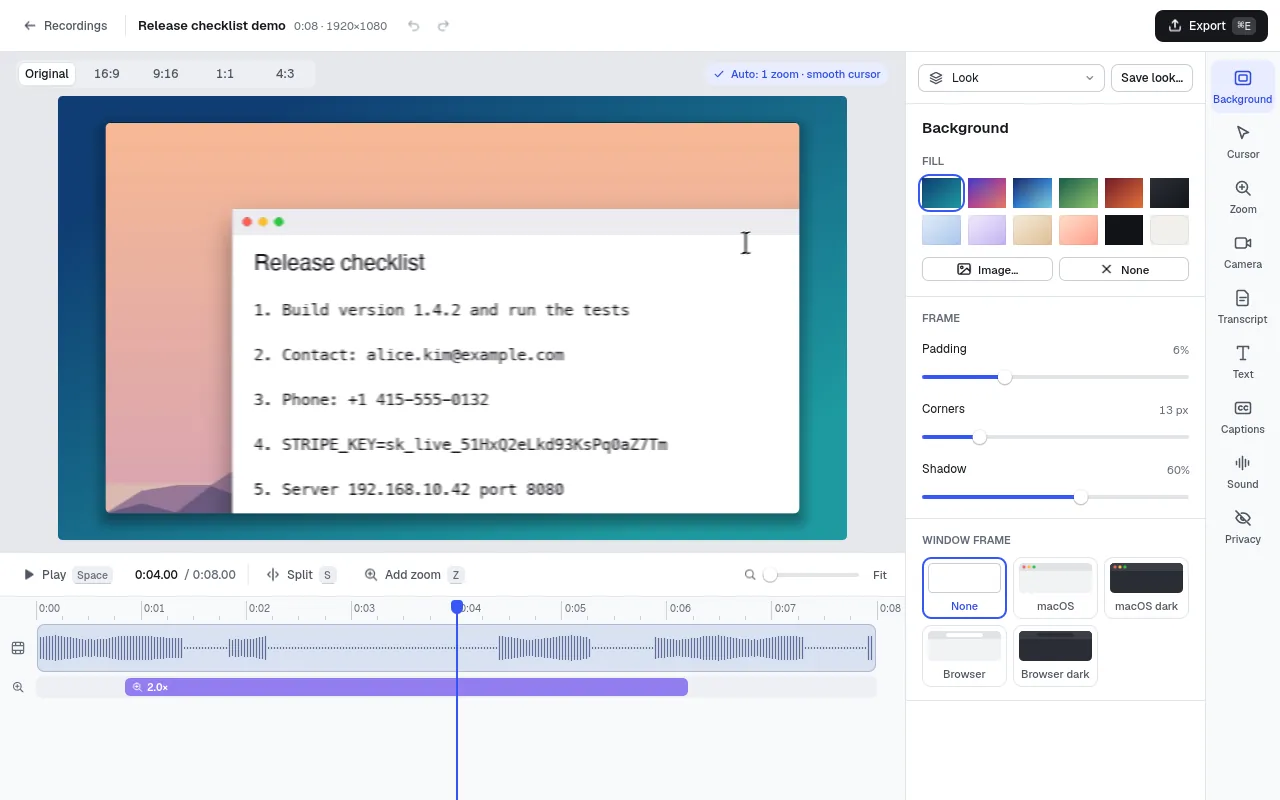Image resolution: width=1280 pixels, height=800 pixels.
Task: Set background fill to None
Action: tap(1124, 269)
